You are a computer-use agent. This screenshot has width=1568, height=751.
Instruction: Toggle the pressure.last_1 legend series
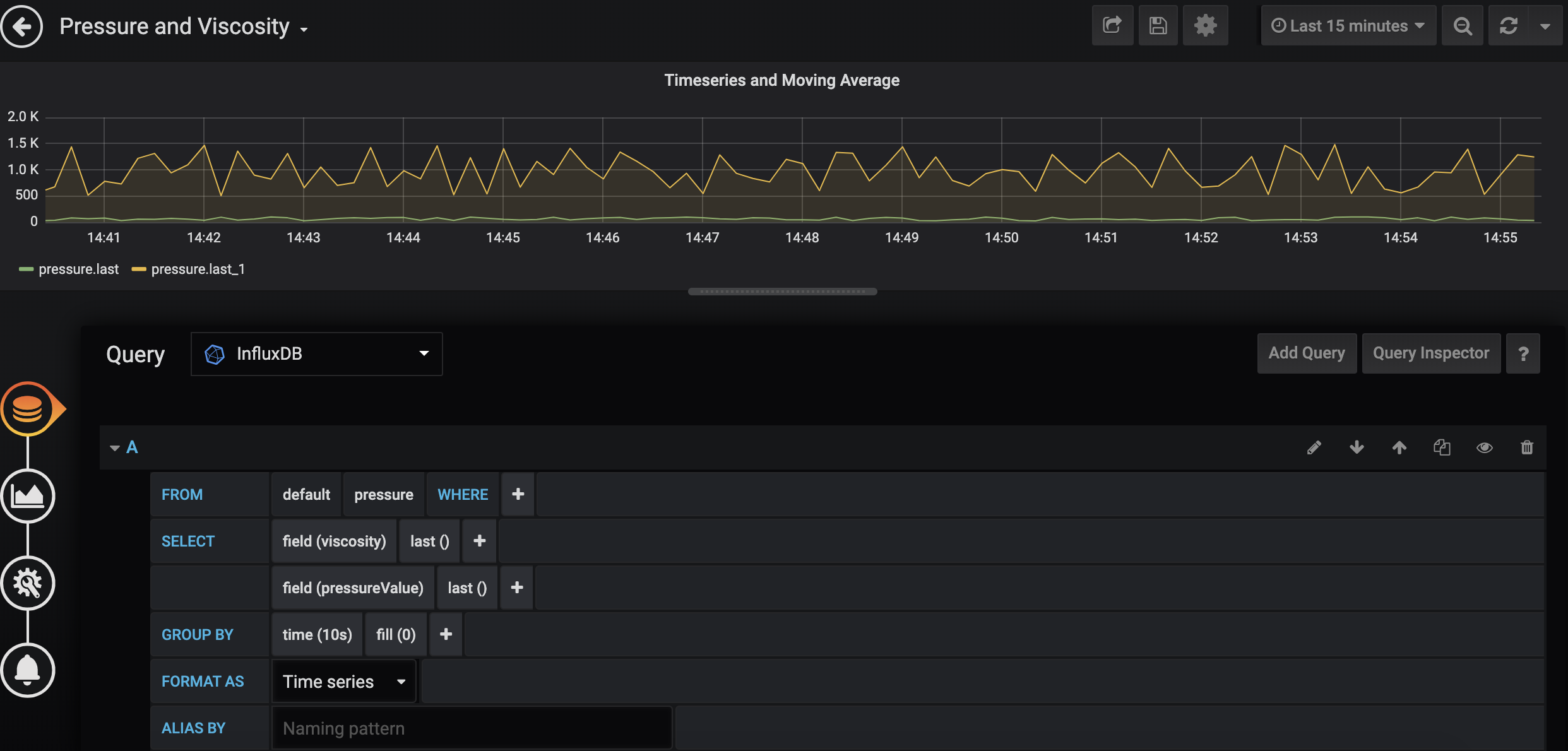[x=198, y=269]
